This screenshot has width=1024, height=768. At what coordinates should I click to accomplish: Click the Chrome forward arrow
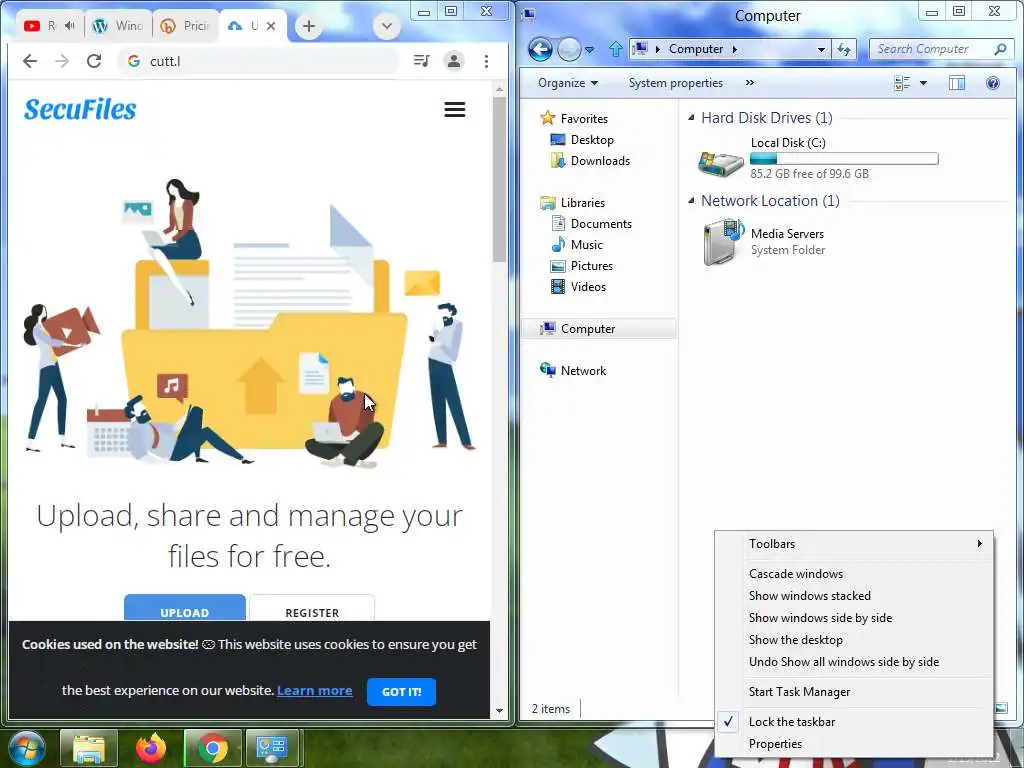62,61
